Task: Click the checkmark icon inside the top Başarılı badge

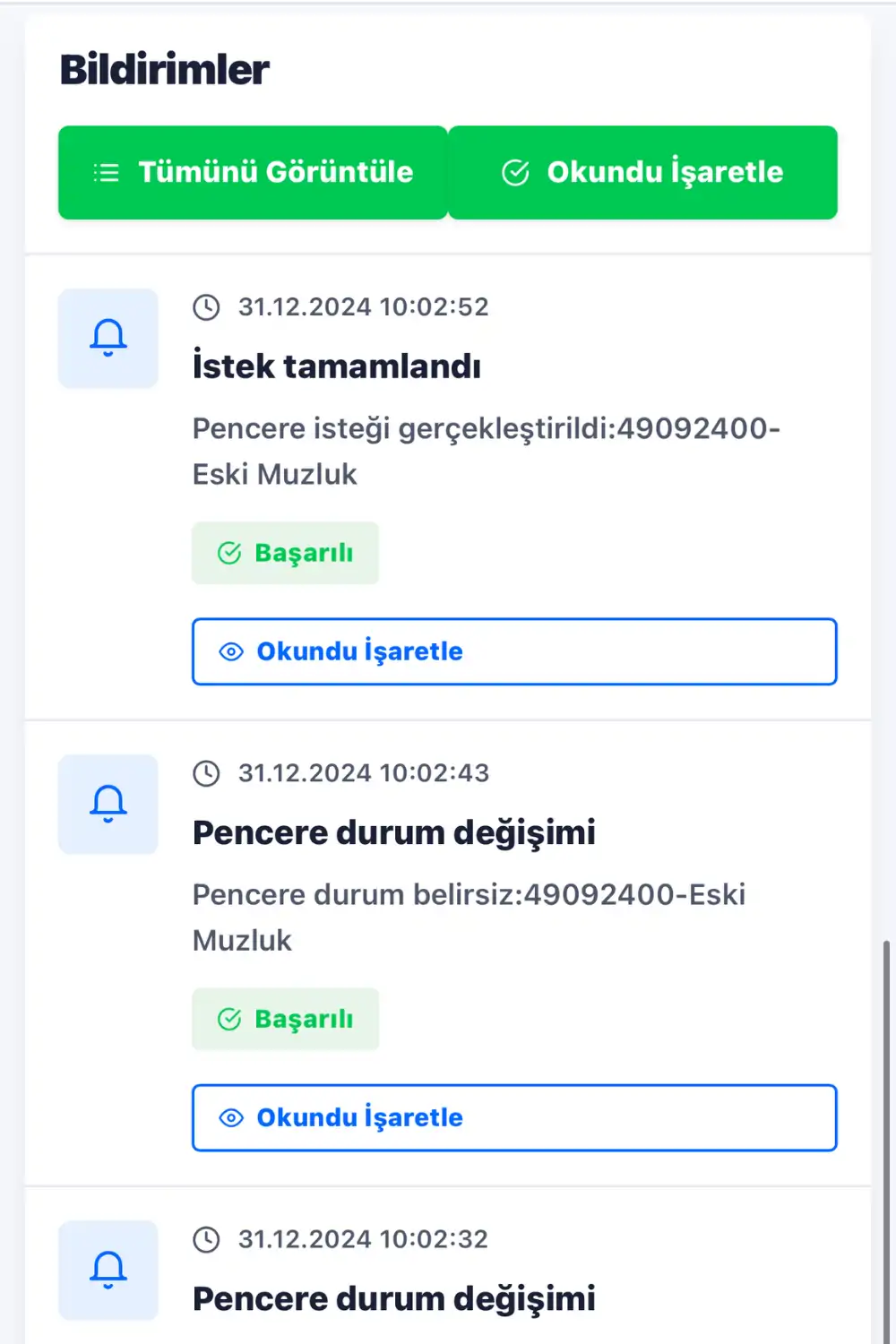Action: coord(230,553)
